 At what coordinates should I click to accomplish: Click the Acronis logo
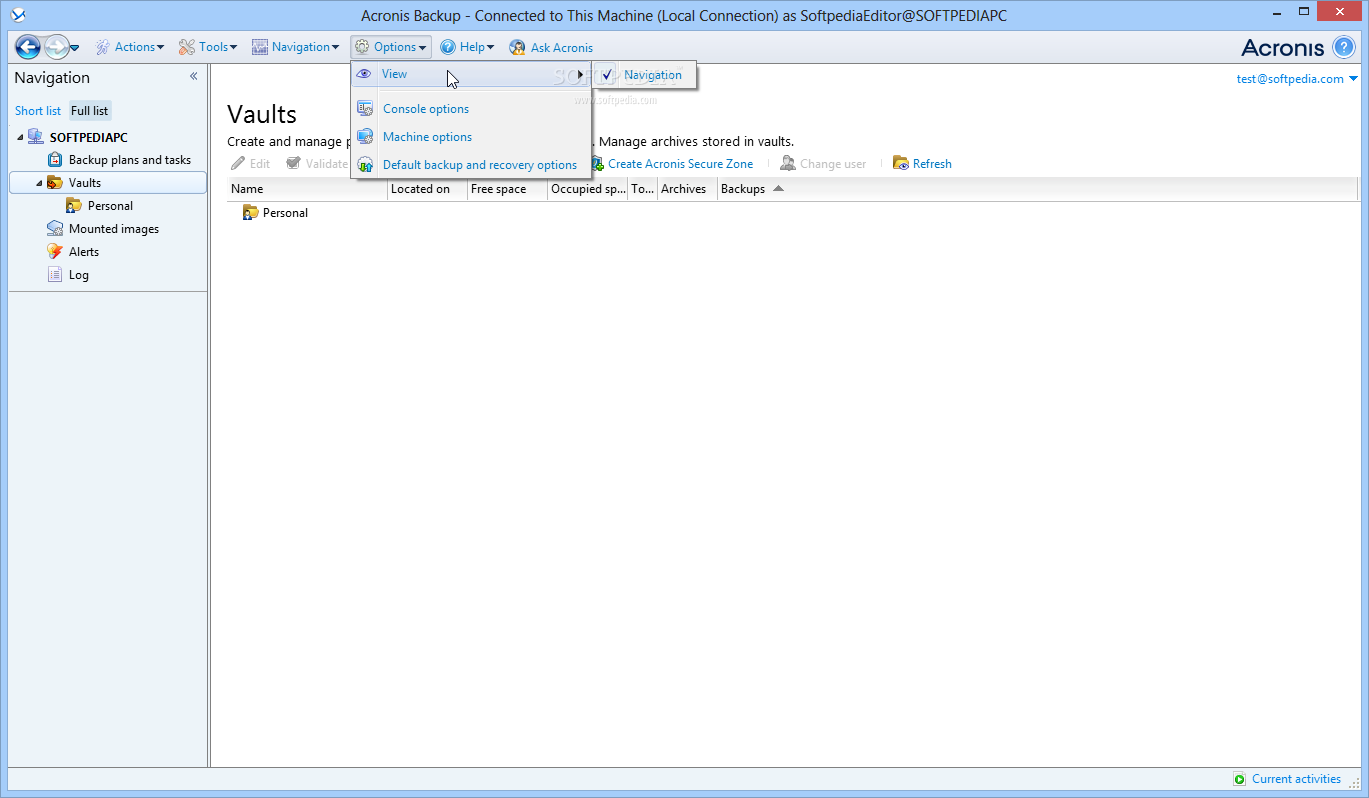tap(1283, 47)
